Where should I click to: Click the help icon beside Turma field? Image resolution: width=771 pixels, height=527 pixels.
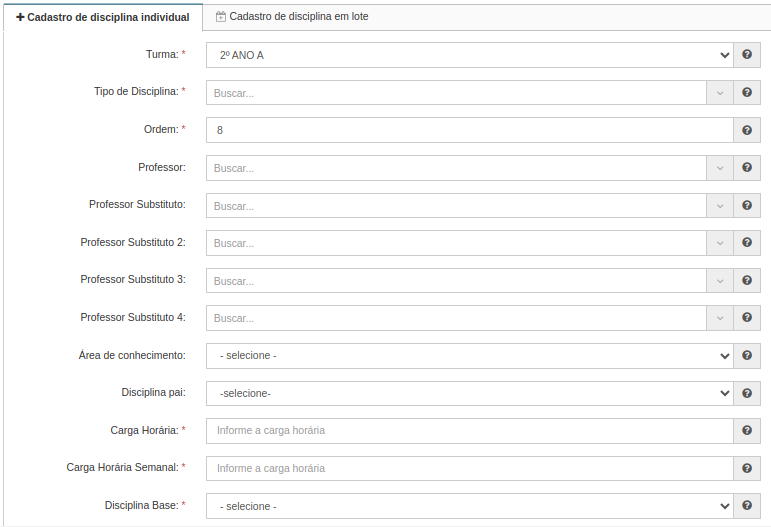point(746,55)
